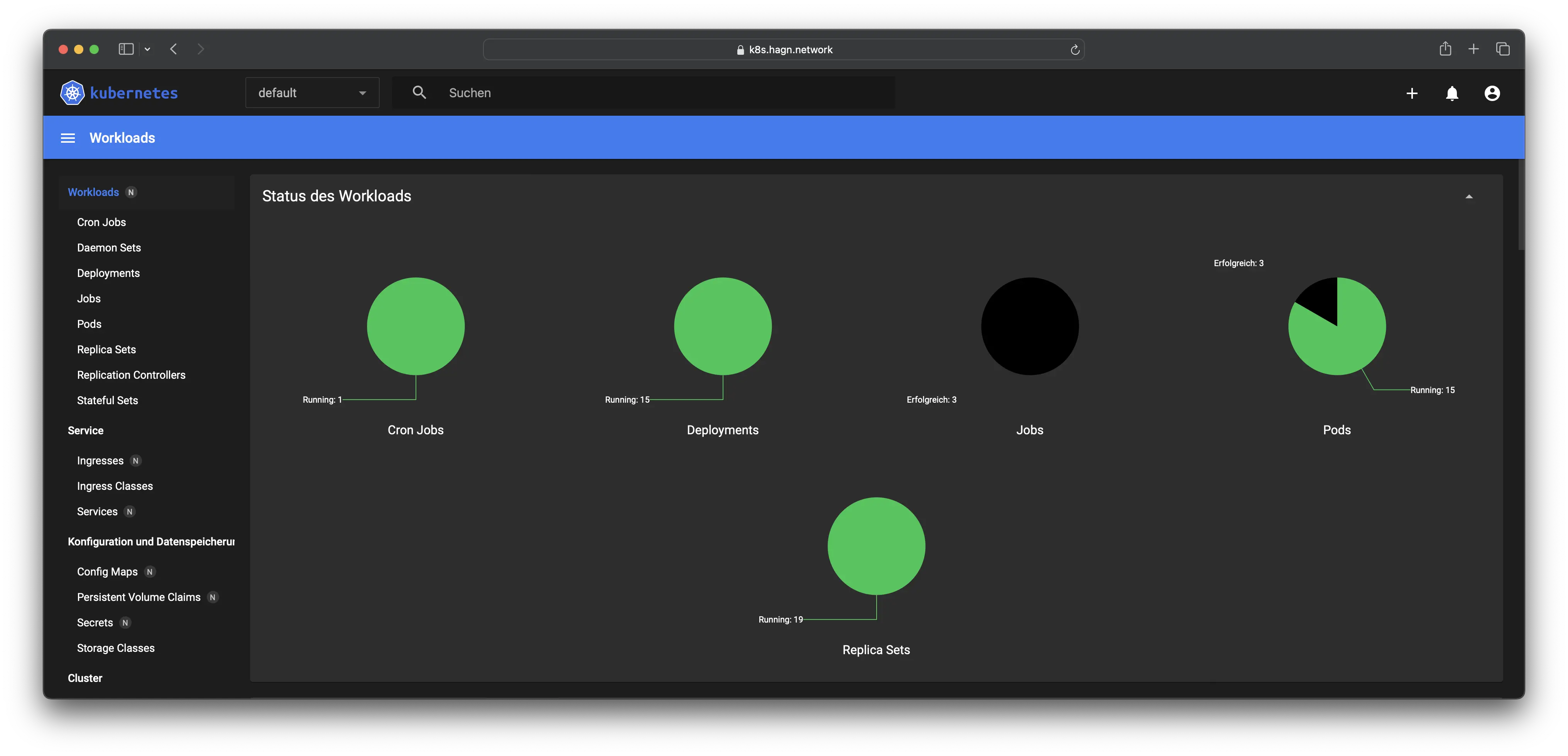Open the default namespace dropdown
Viewport: 1568px width, 756px height.
click(x=312, y=93)
